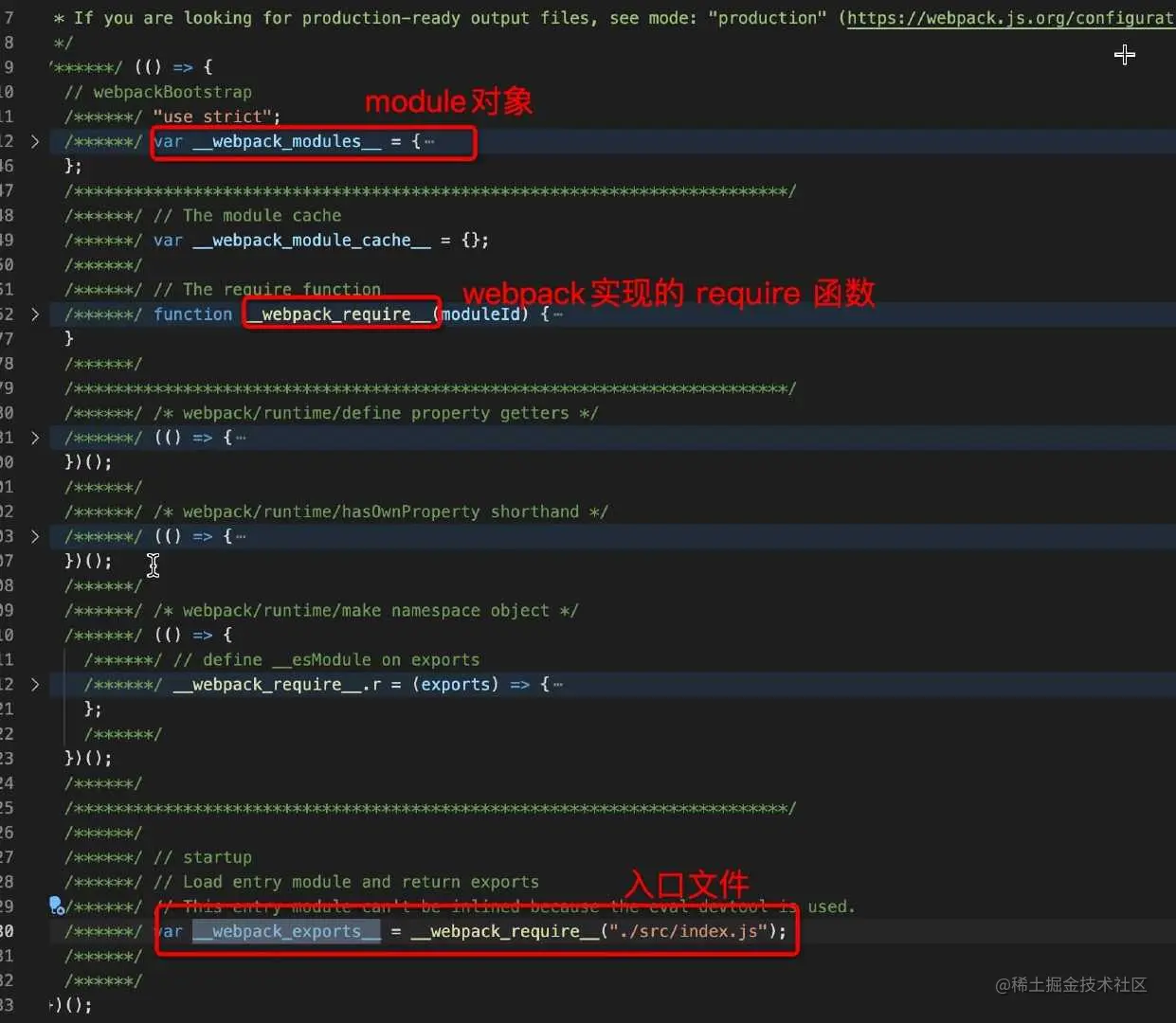The width and height of the screenshot is (1176, 1023).
Task: Unfold the define property getters arrow function
Action: (35, 438)
